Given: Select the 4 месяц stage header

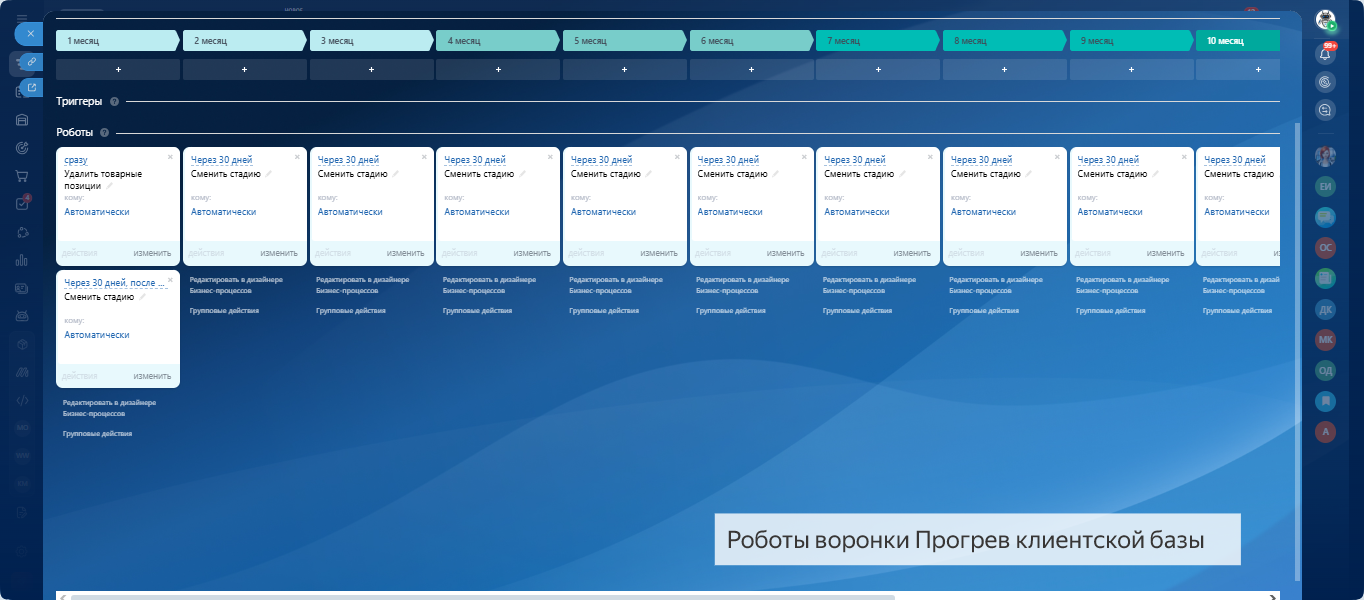Looking at the screenshot, I should tap(496, 41).
